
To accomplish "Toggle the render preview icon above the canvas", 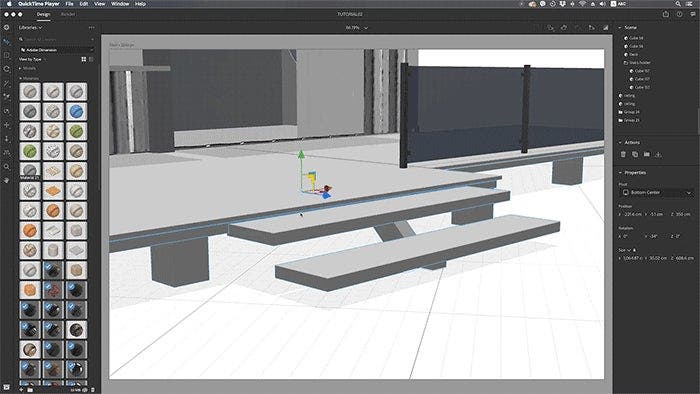I will (x=606, y=28).
